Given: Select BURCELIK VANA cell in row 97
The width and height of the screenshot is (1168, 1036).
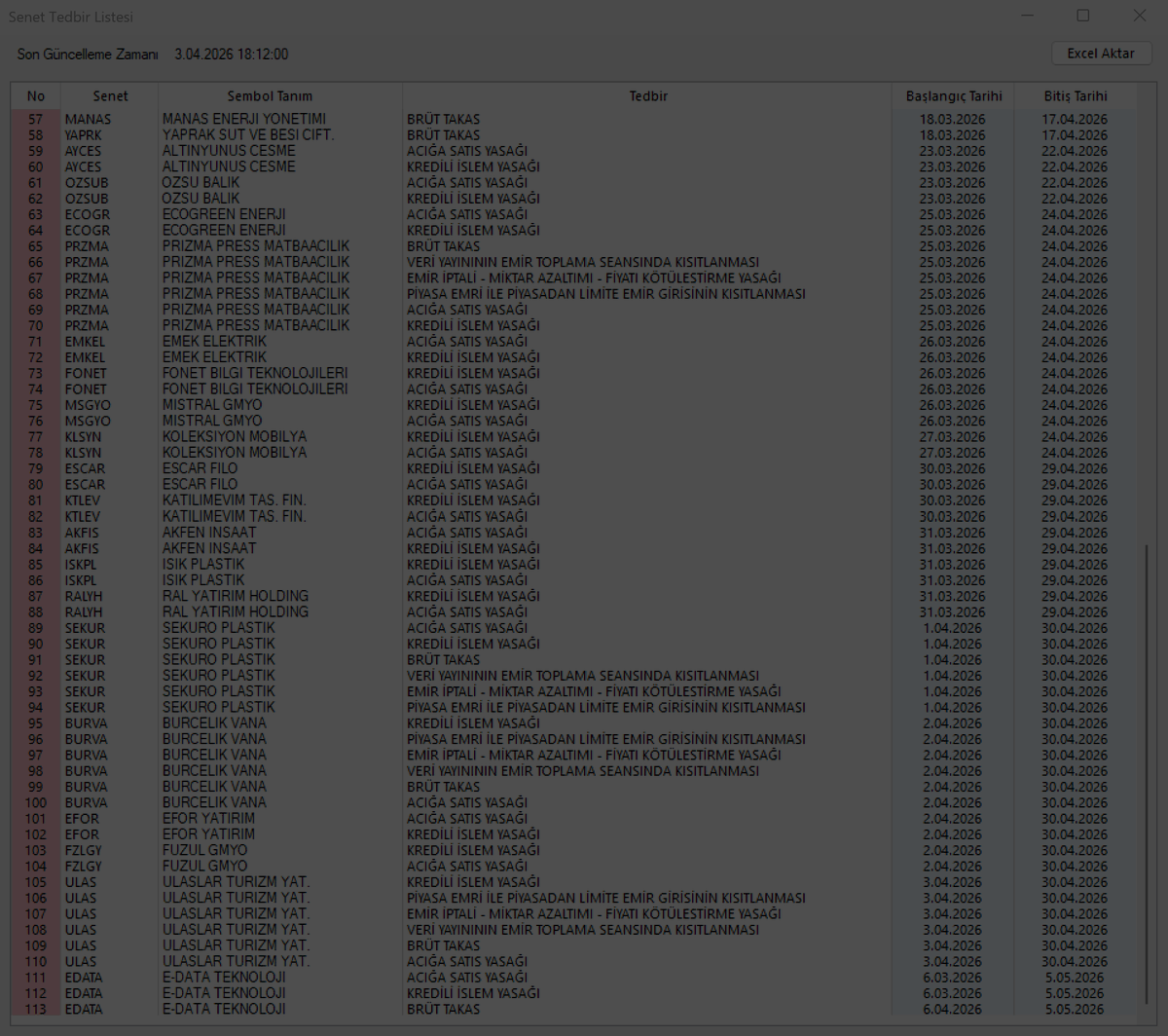Looking at the screenshot, I should click(x=214, y=756).
